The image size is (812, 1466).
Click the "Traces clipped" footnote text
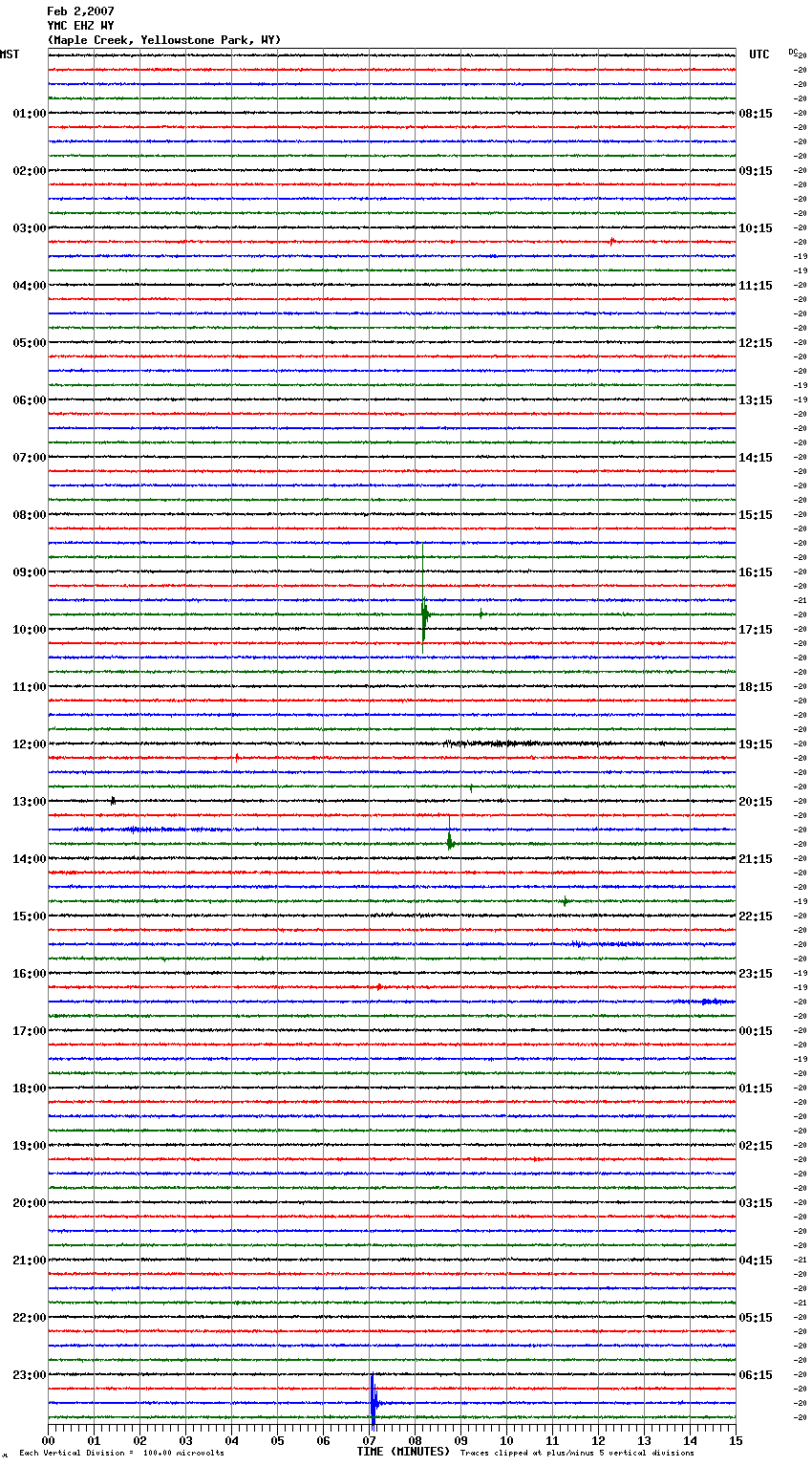coord(577,1454)
